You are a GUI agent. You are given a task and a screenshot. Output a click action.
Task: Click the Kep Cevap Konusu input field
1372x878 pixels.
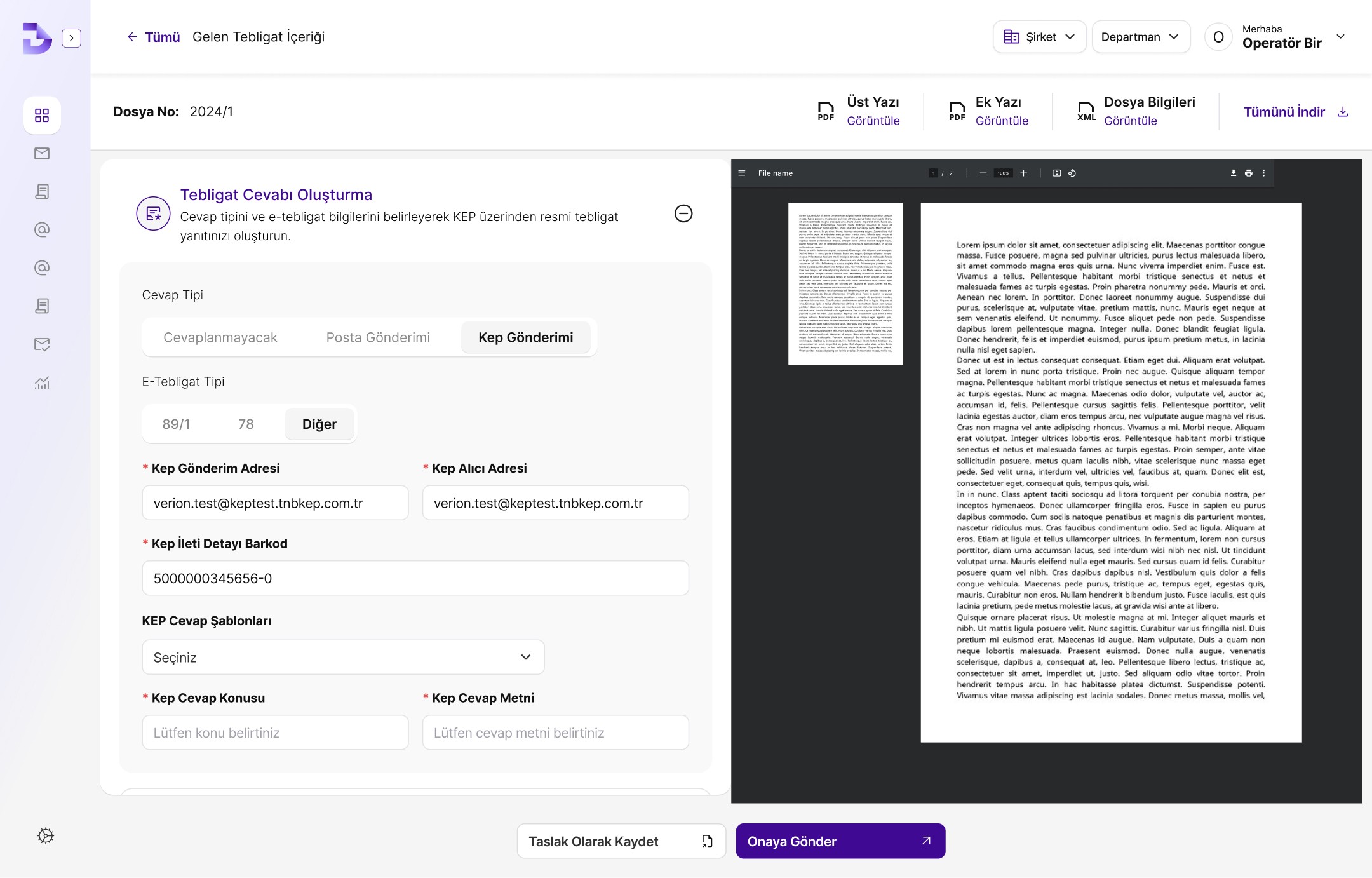pos(275,733)
